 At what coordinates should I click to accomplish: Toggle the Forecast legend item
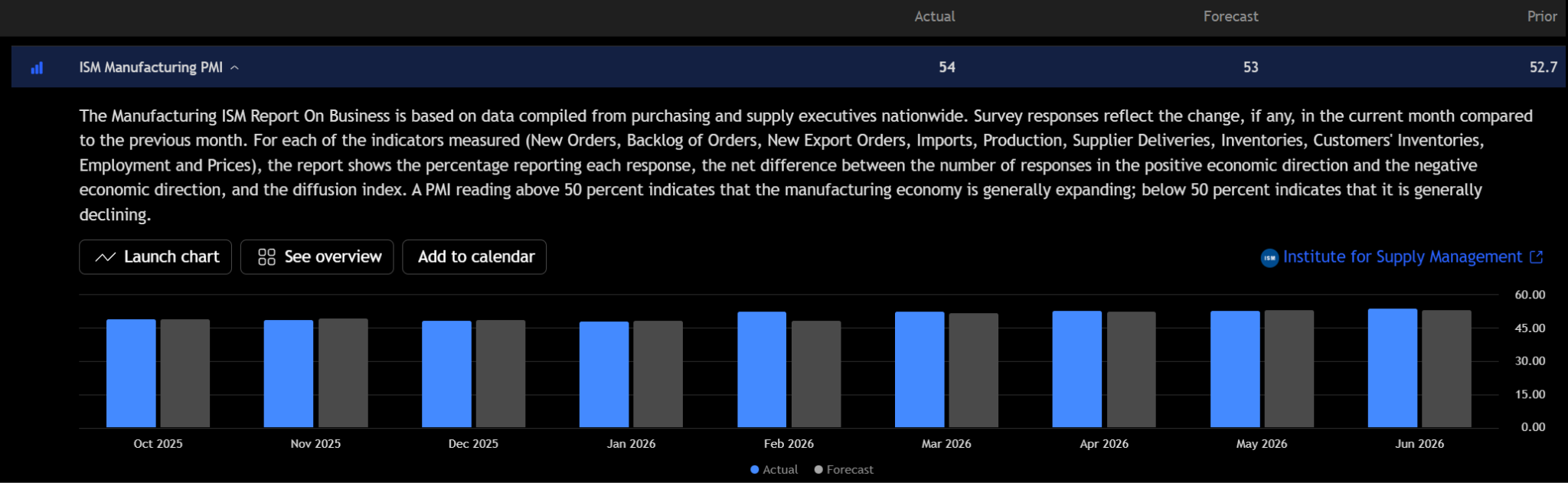coord(844,470)
